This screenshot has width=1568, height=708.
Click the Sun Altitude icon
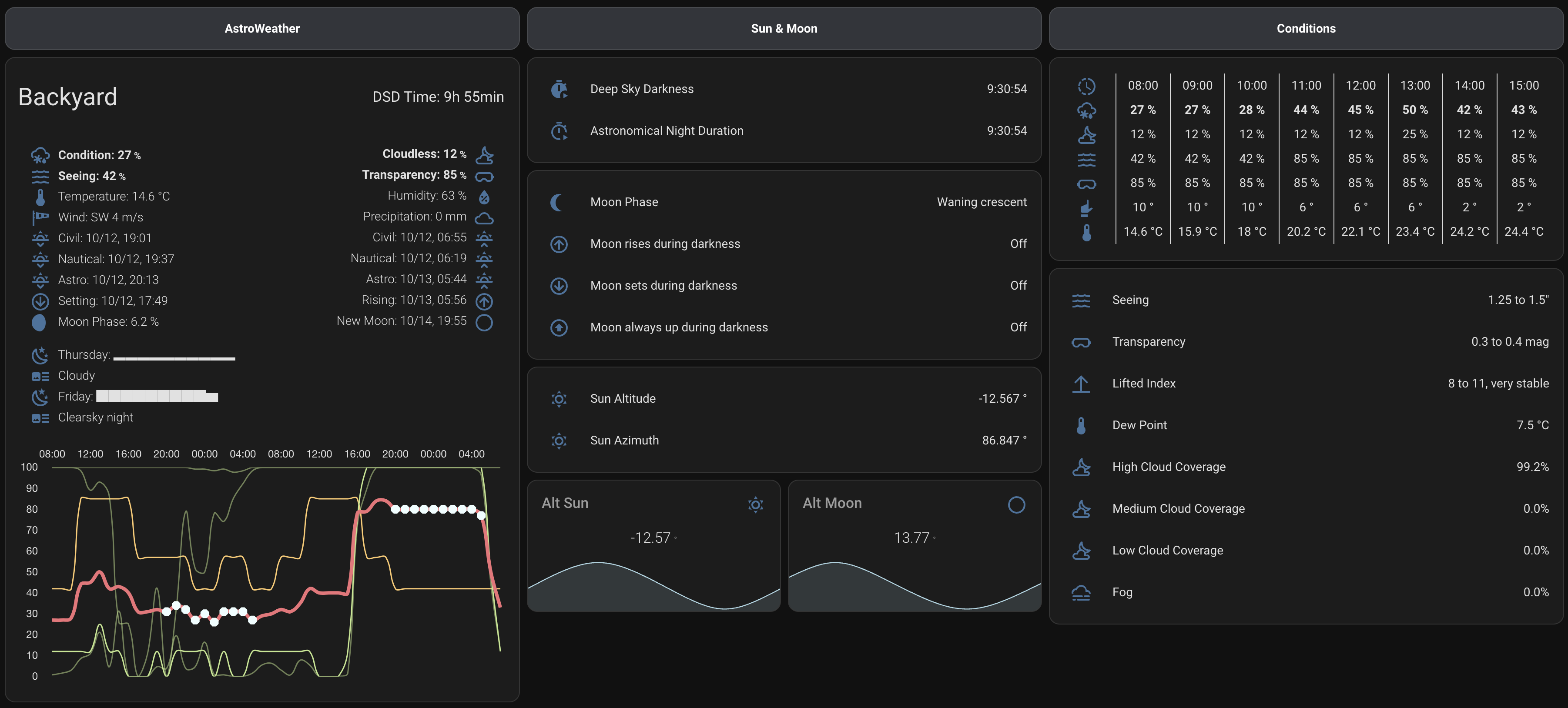(x=559, y=399)
